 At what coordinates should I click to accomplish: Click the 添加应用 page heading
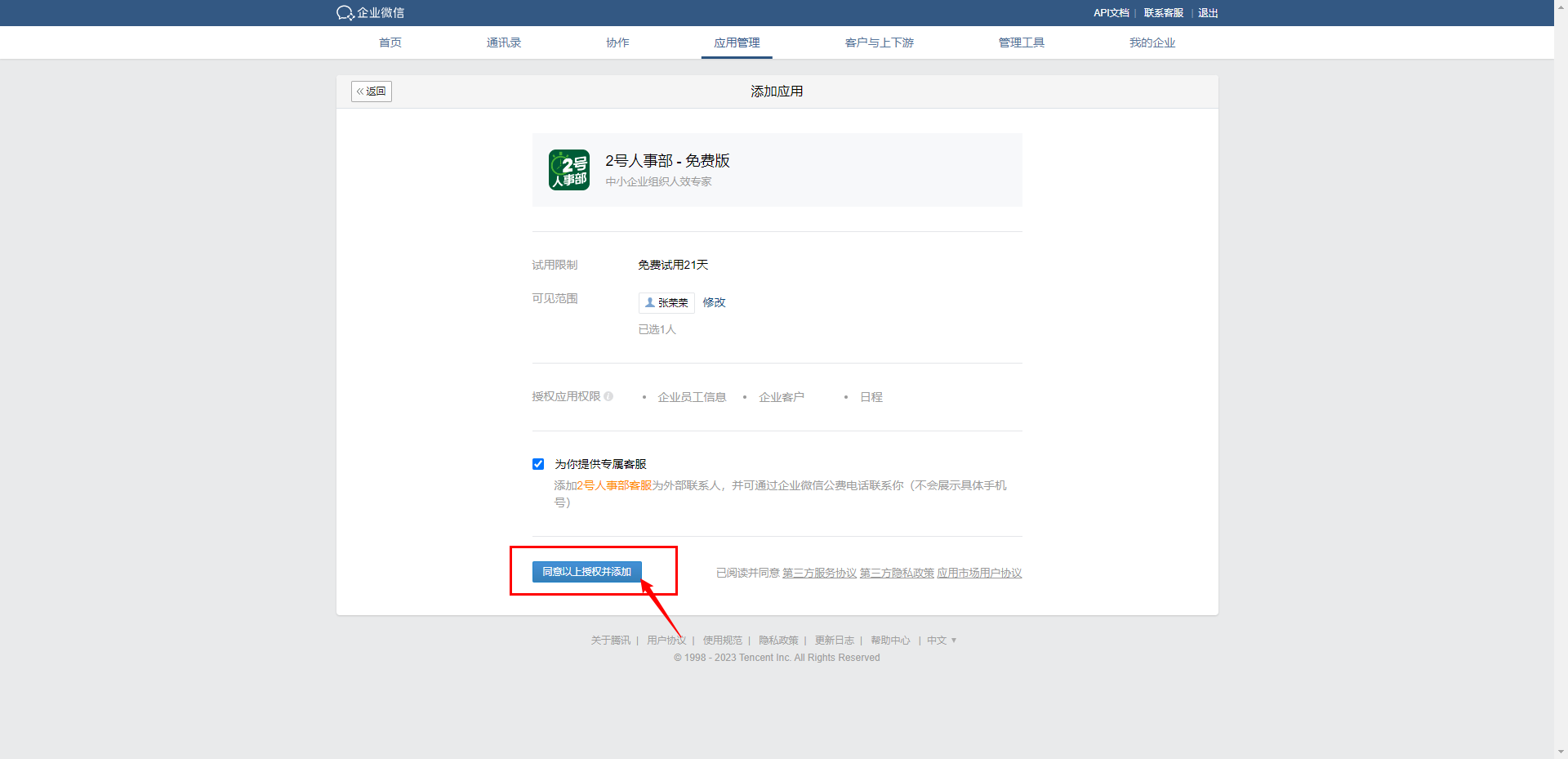pos(777,92)
